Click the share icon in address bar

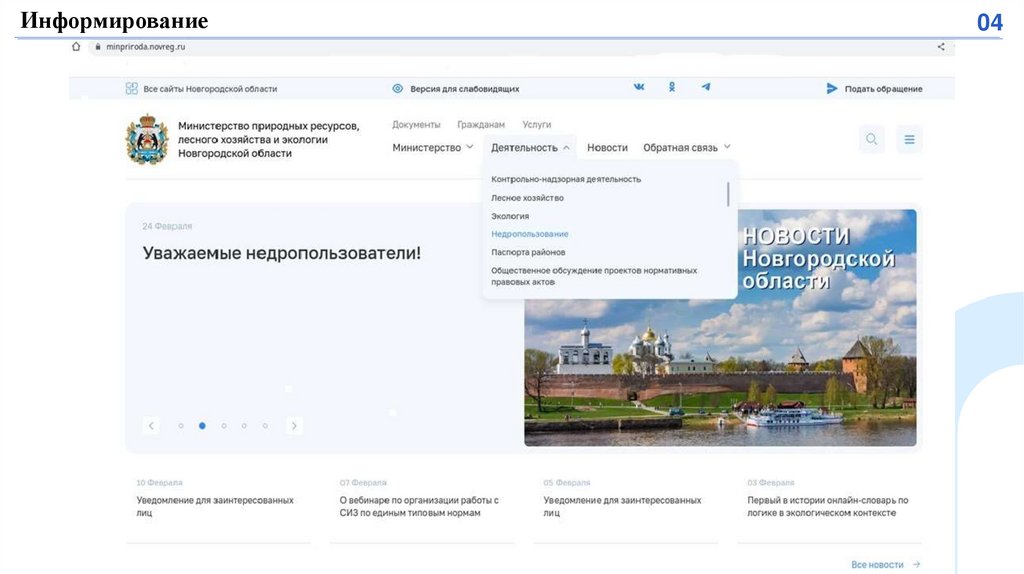(940, 46)
